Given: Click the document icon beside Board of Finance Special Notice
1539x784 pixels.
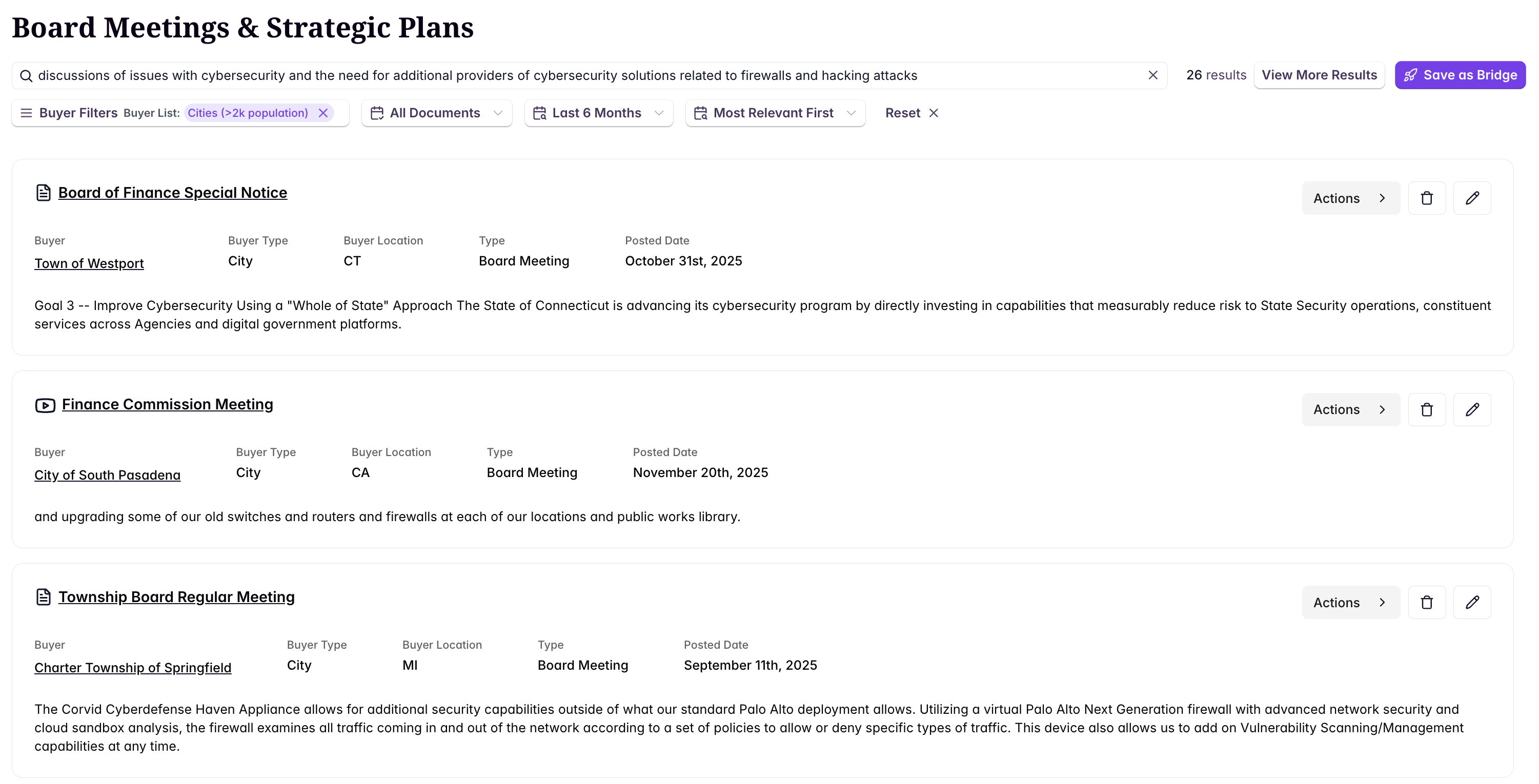Looking at the screenshot, I should point(43,192).
